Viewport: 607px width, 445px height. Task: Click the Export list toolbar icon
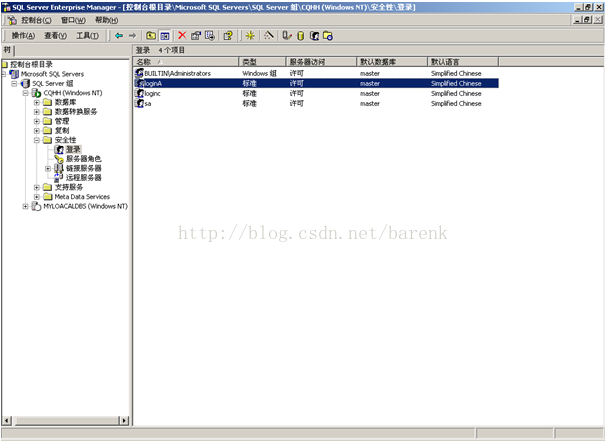pyautogui.click(x=210, y=36)
